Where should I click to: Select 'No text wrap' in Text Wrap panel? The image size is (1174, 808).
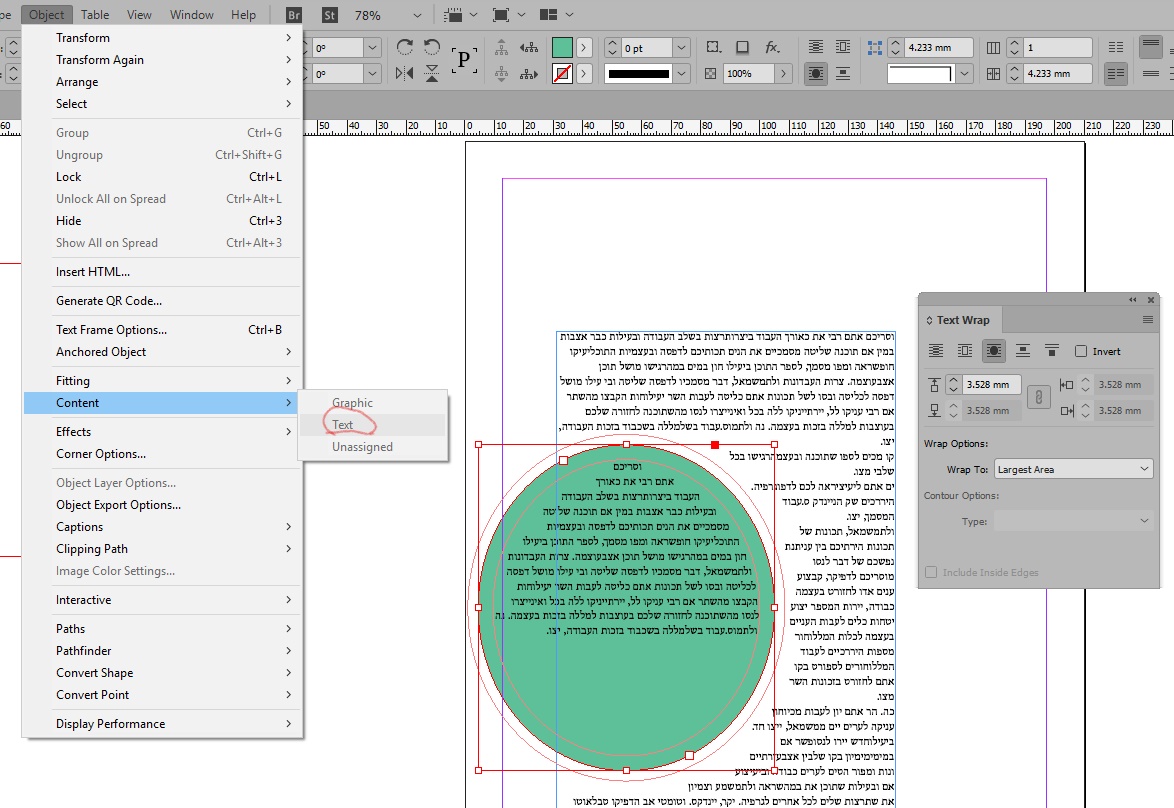point(936,351)
